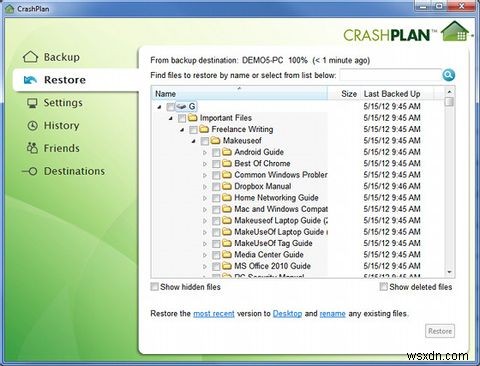Expand the Best Of Chrome folder
This screenshot has width=480, height=366.
(x=205, y=164)
